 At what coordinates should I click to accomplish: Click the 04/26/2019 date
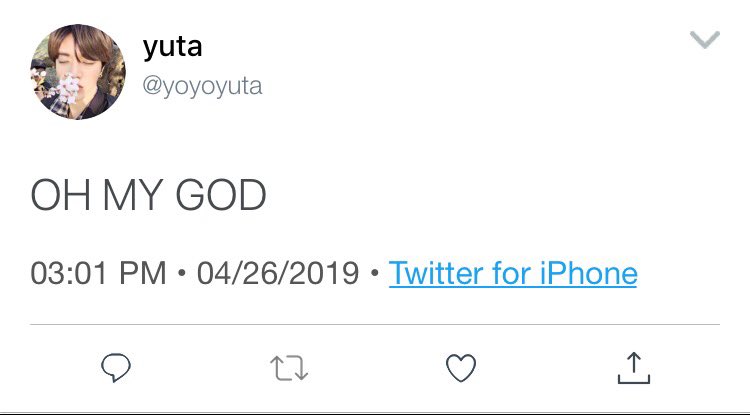click(x=278, y=273)
